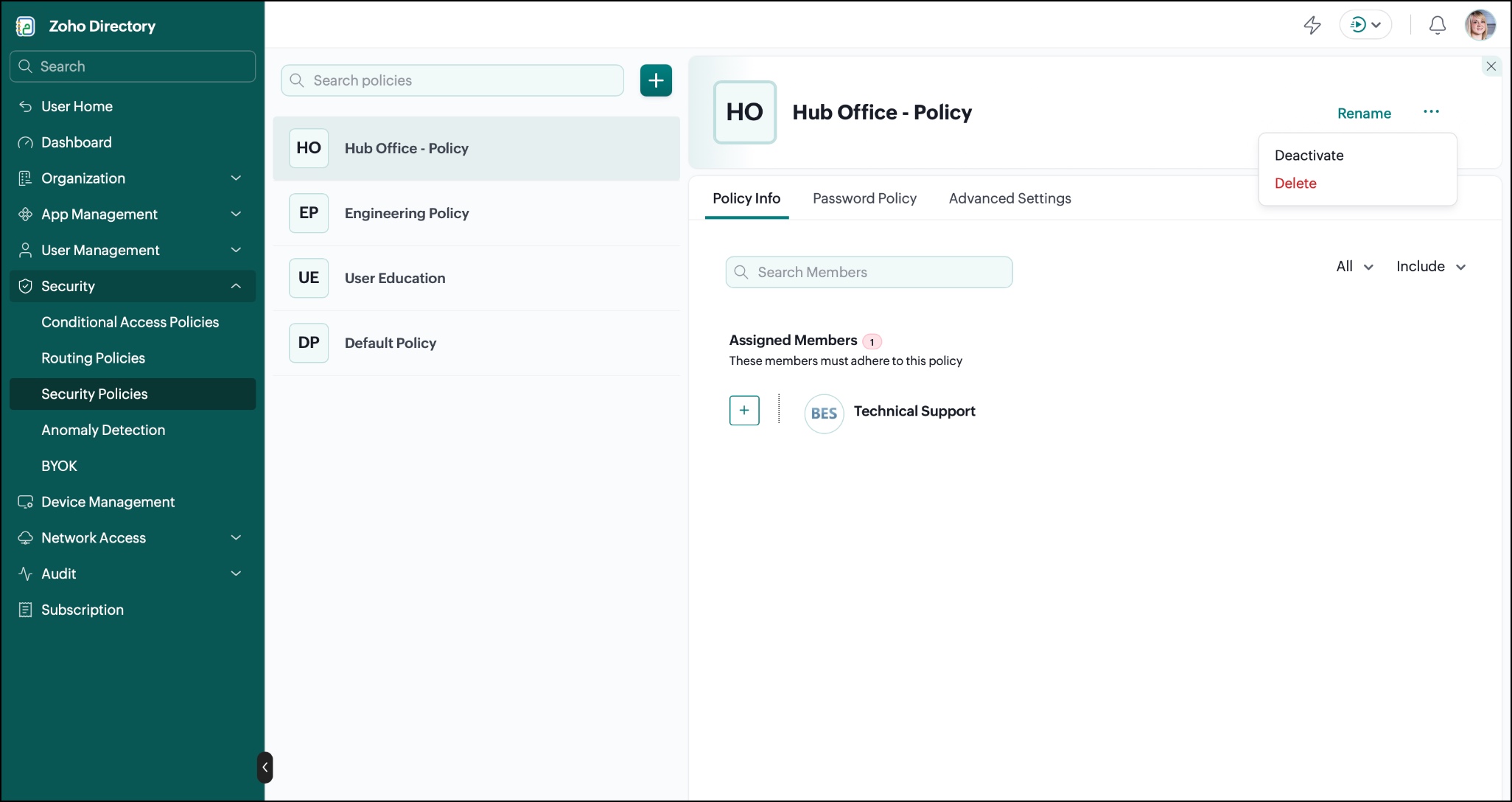
Task: Open the notifications bell
Action: pyautogui.click(x=1437, y=25)
